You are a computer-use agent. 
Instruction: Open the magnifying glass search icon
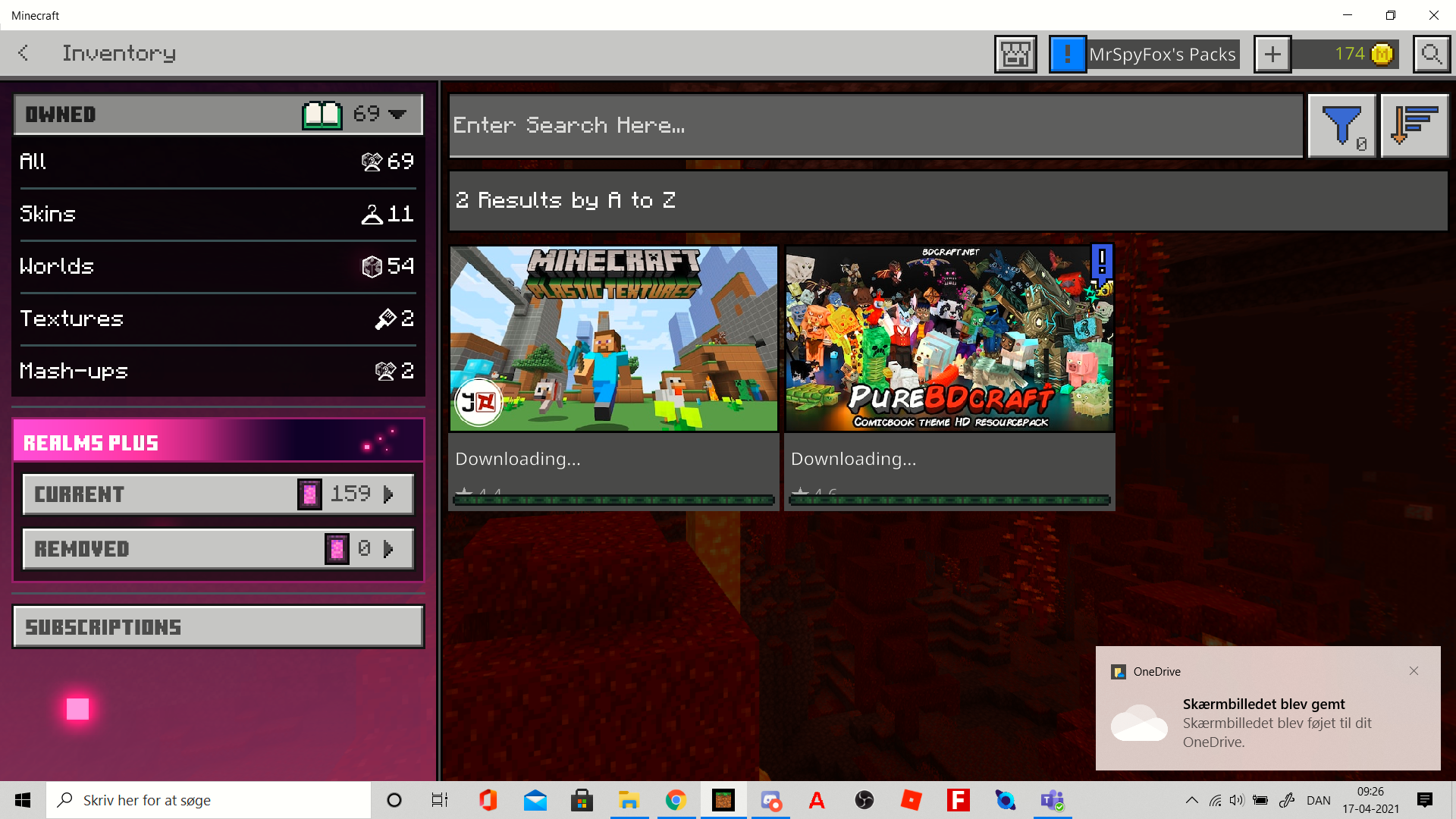(1431, 55)
